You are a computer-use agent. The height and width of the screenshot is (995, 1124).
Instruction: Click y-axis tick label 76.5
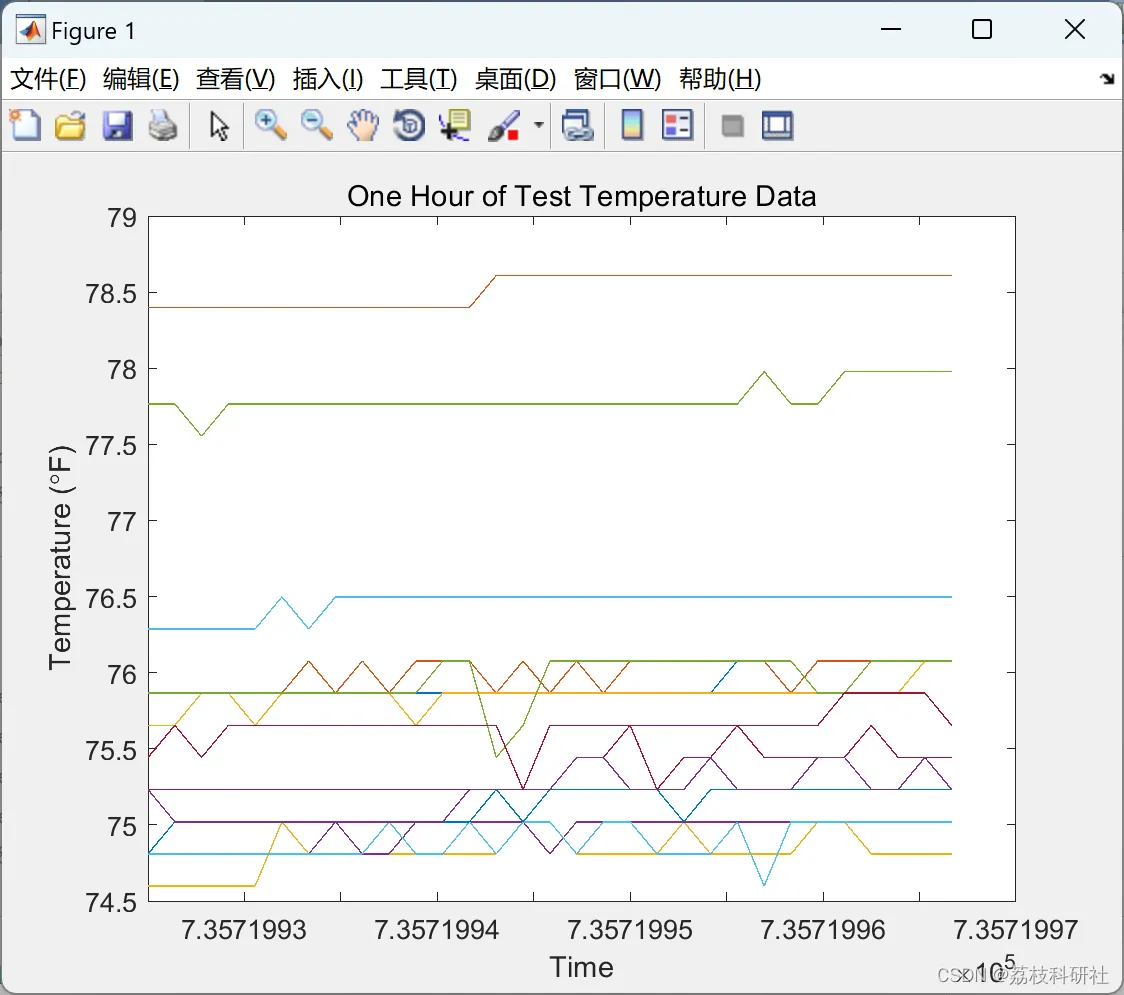(111, 598)
